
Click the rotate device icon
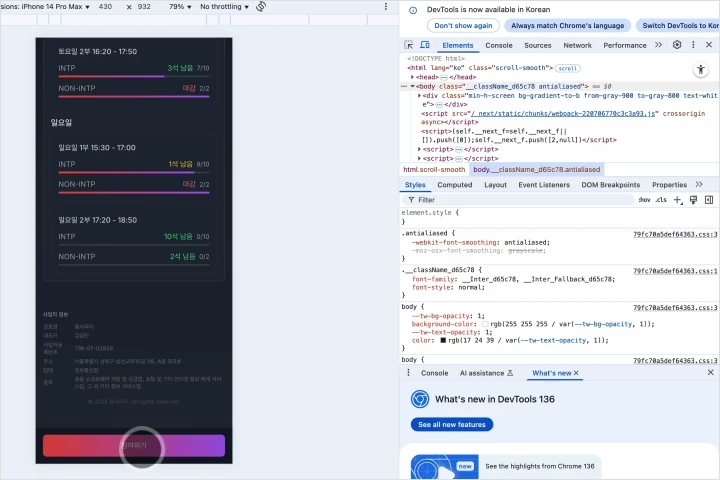pyautogui.click(x=261, y=6)
